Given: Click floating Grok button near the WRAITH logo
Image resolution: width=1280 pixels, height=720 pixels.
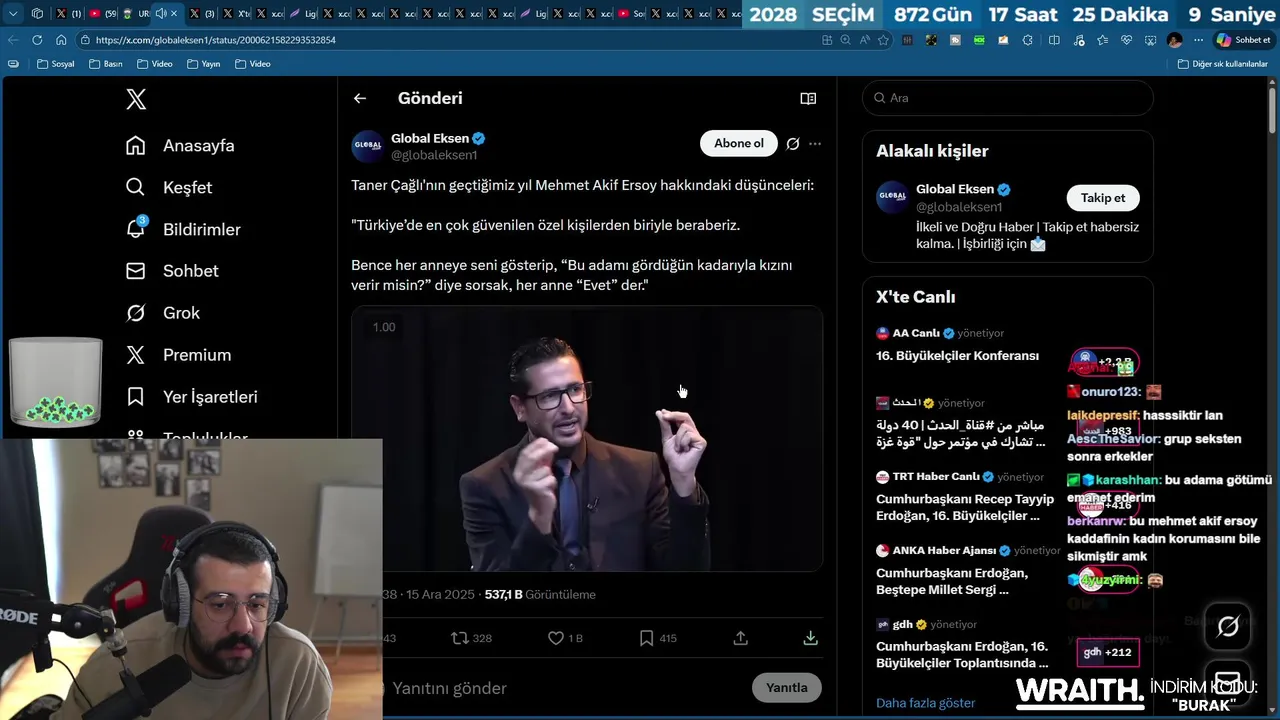Looking at the screenshot, I should pyautogui.click(x=1228, y=627).
